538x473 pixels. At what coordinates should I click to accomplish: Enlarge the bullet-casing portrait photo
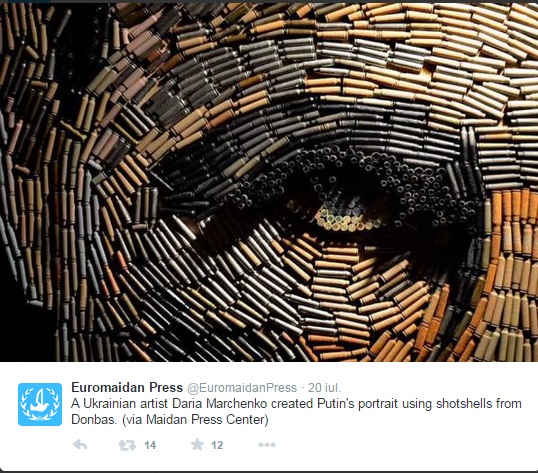269,182
